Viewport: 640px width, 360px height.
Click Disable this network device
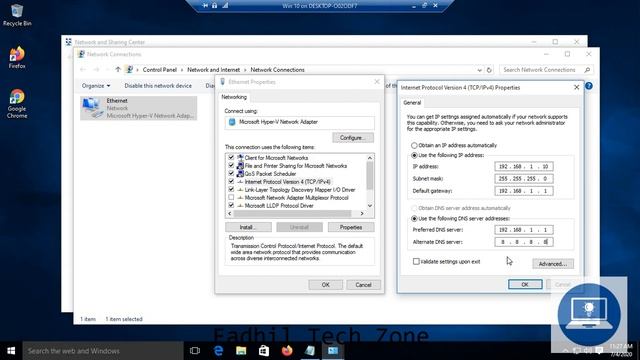coord(158,86)
